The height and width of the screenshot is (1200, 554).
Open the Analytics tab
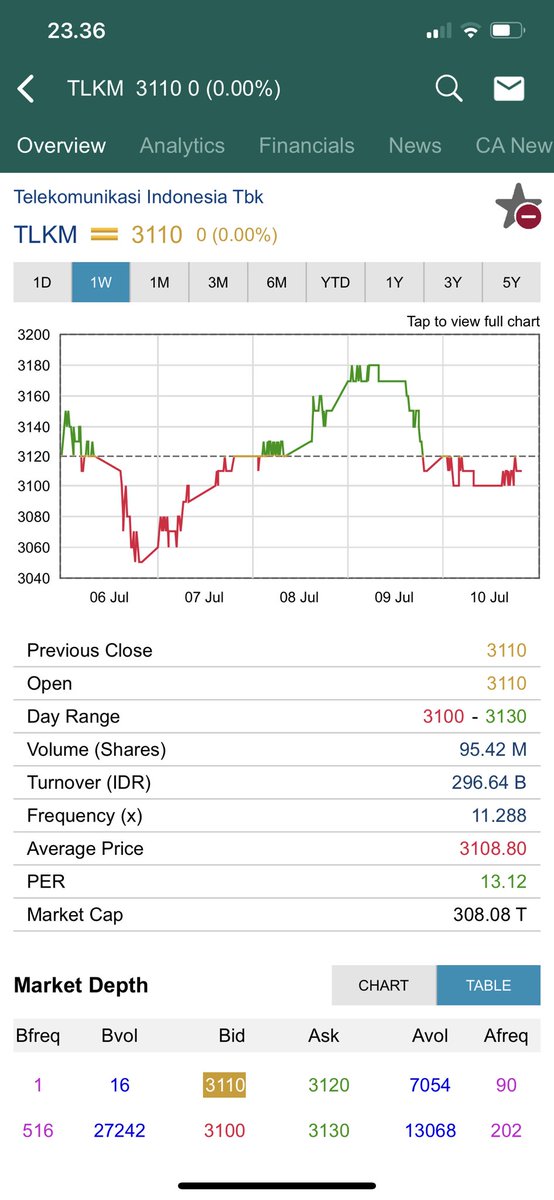tap(182, 145)
